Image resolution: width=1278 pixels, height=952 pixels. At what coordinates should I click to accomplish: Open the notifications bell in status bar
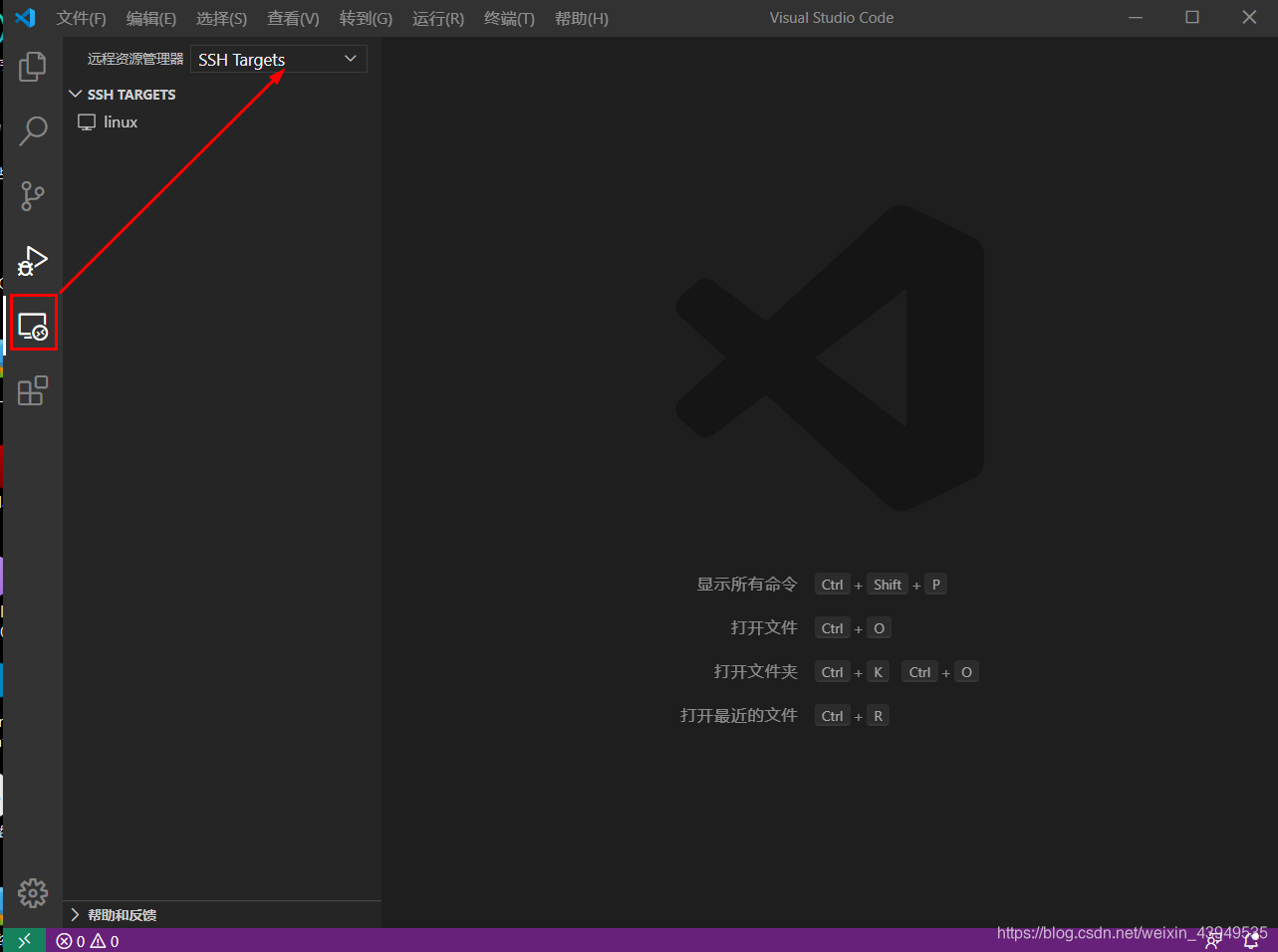[1251, 941]
